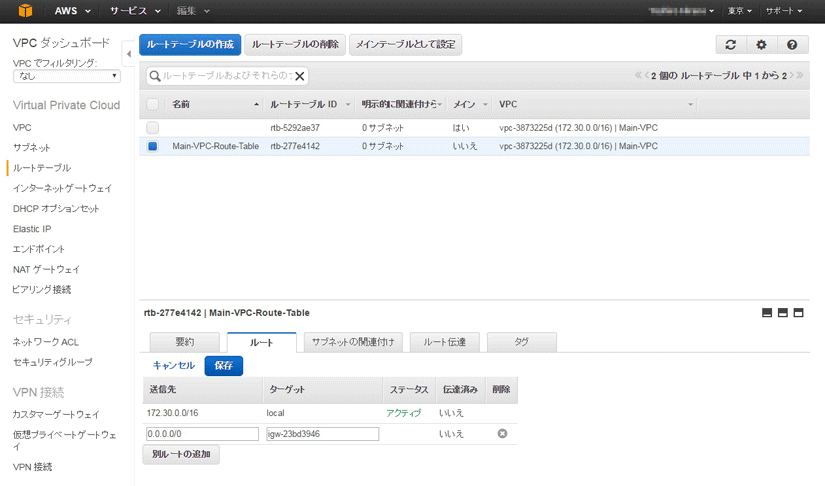Clear the route table search with X
The image size is (825, 486).
coord(299,76)
